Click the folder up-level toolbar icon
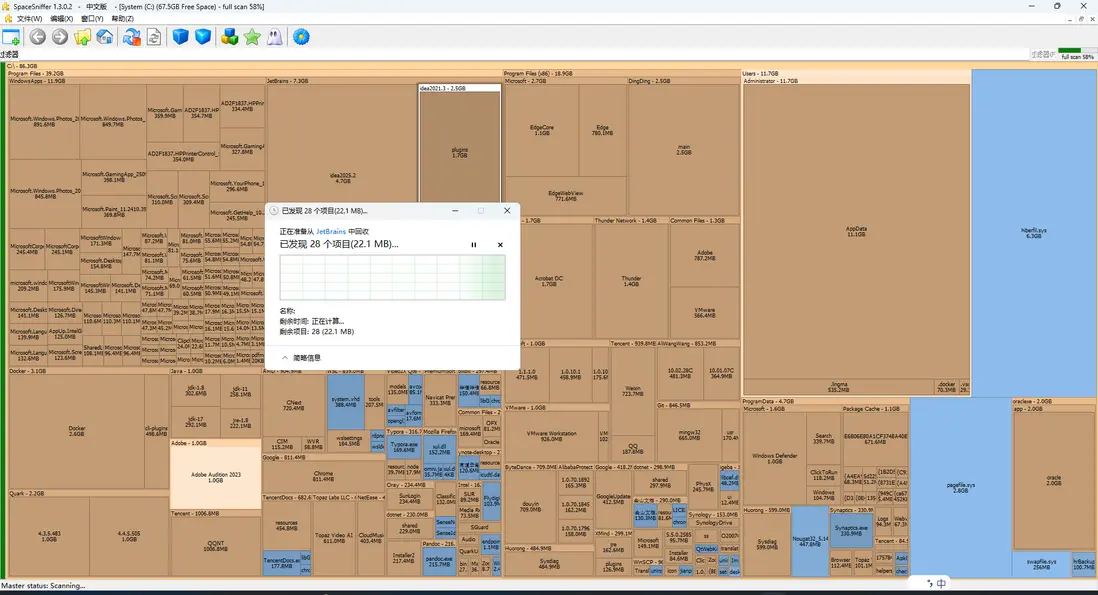The width and height of the screenshot is (1098, 595). coord(83,37)
